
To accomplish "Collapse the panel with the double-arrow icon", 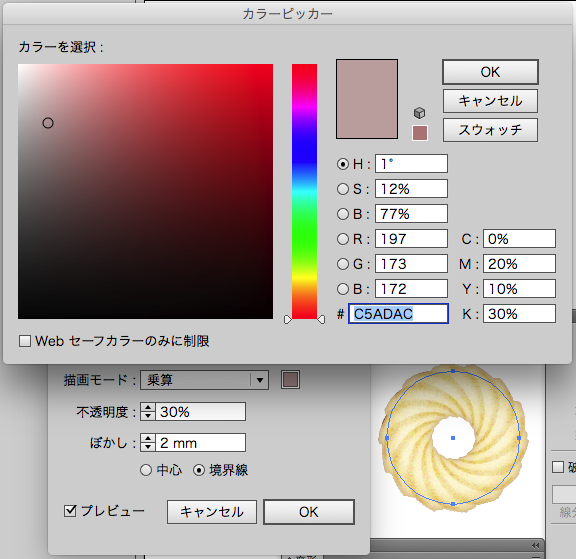I will point(536,546).
